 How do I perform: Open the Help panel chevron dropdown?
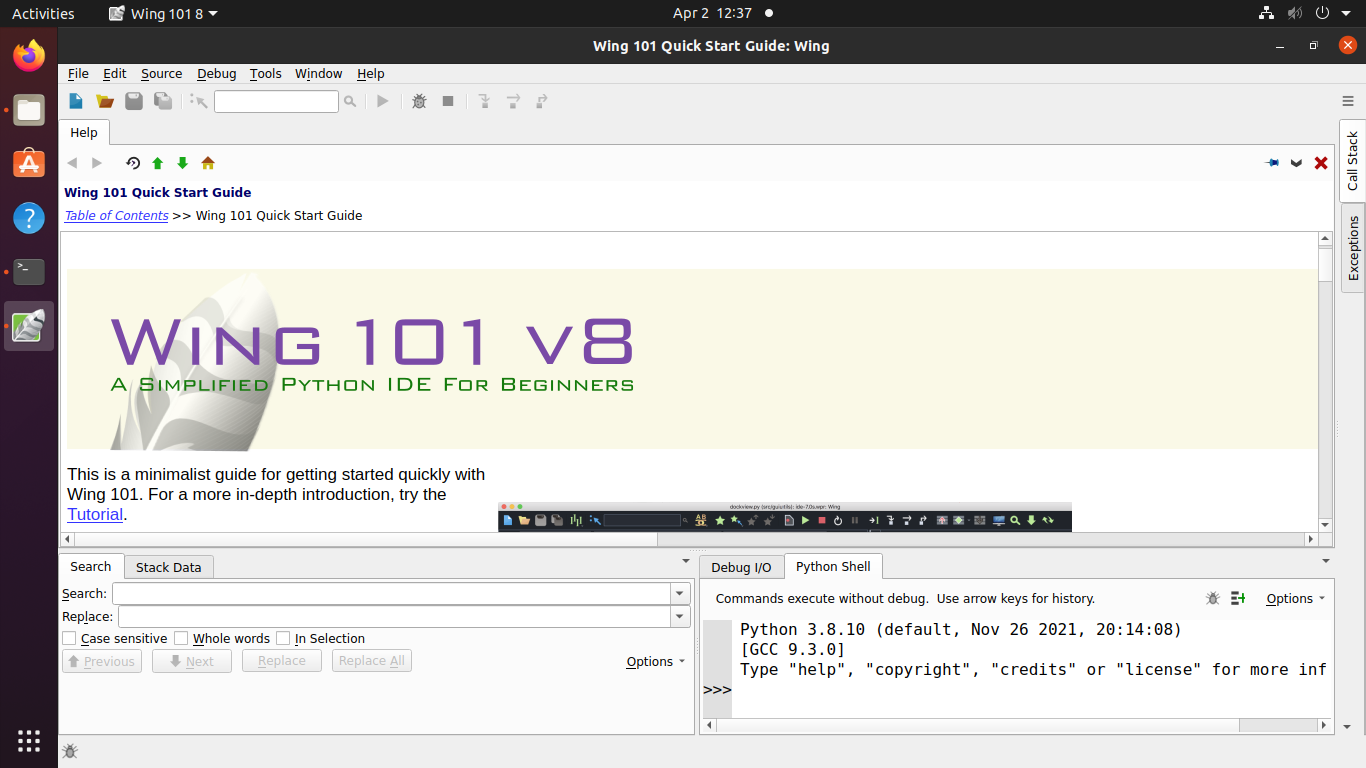pyautogui.click(x=1297, y=163)
